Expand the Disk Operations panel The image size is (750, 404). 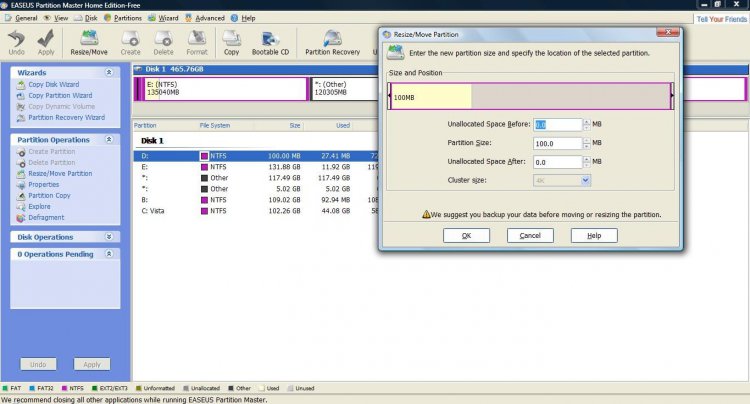click(109, 237)
